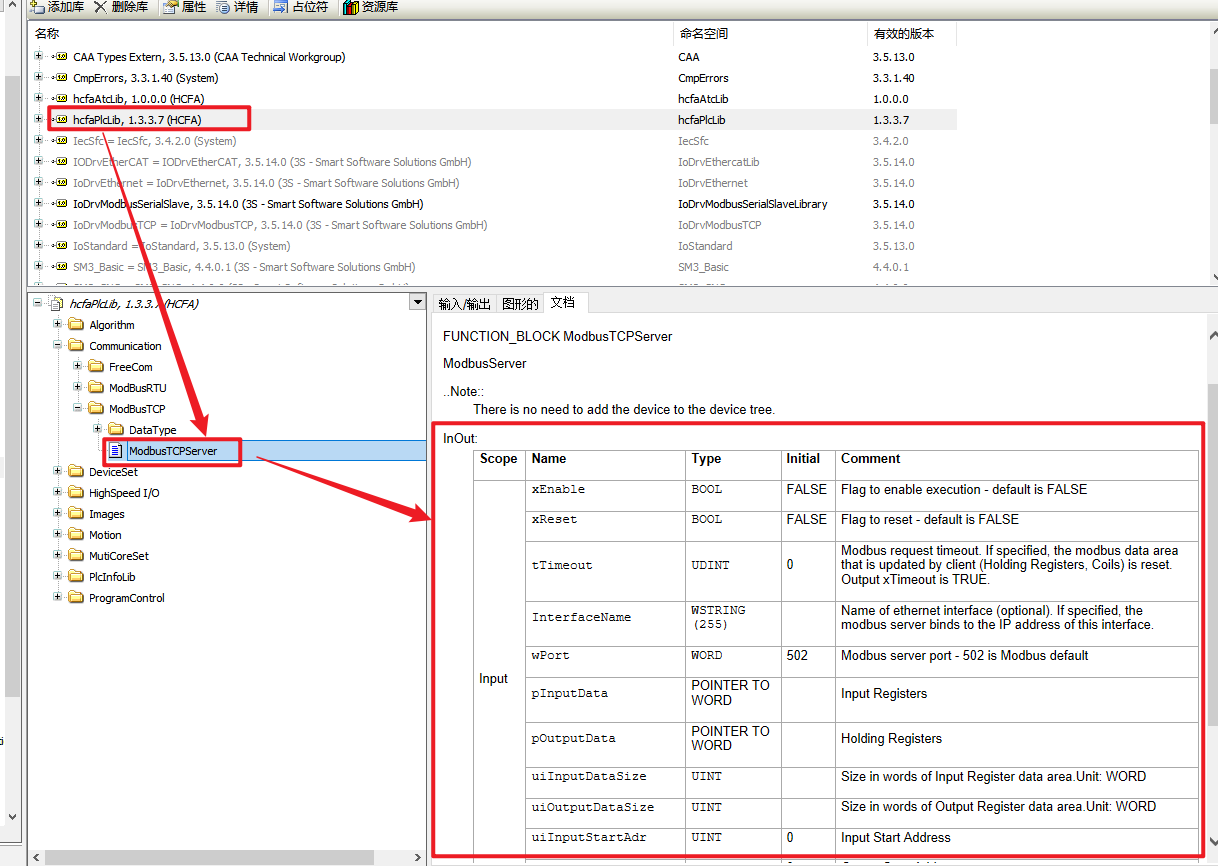Expand the hcfaPlcLib library entry

[x=38, y=120]
